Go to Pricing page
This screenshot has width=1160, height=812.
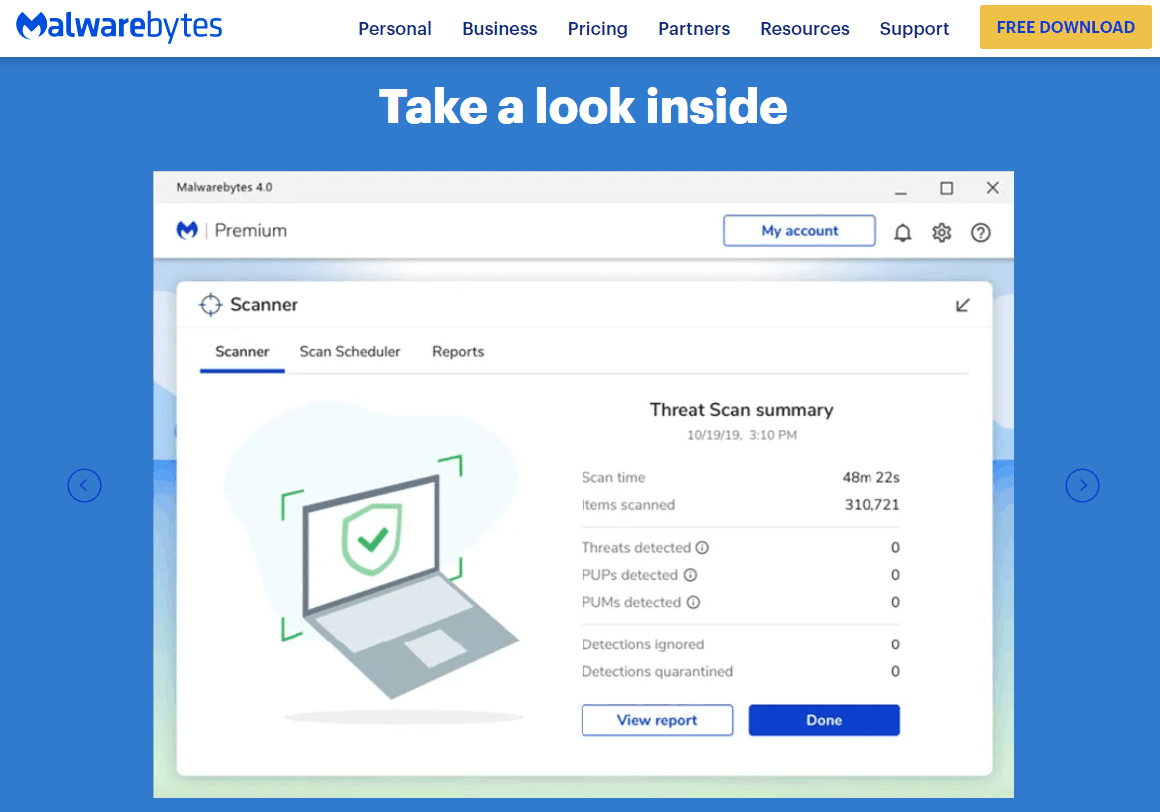[x=597, y=29]
